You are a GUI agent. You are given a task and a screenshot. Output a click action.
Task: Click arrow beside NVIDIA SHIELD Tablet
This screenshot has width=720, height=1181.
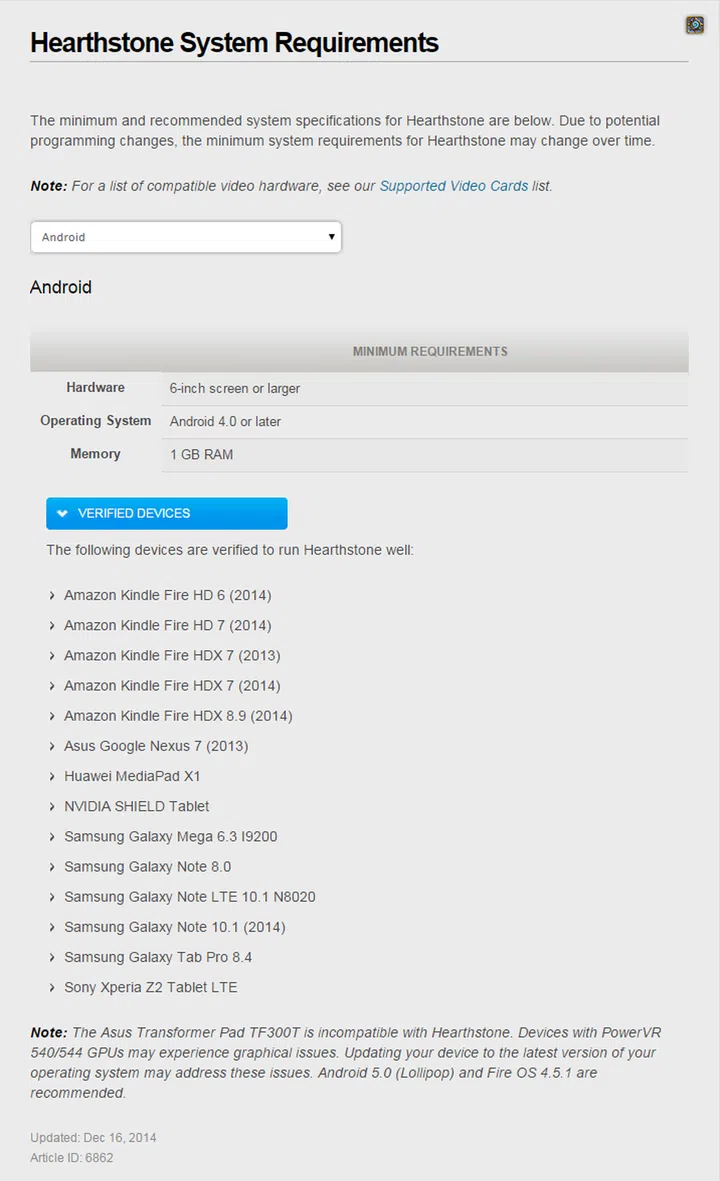52,807
